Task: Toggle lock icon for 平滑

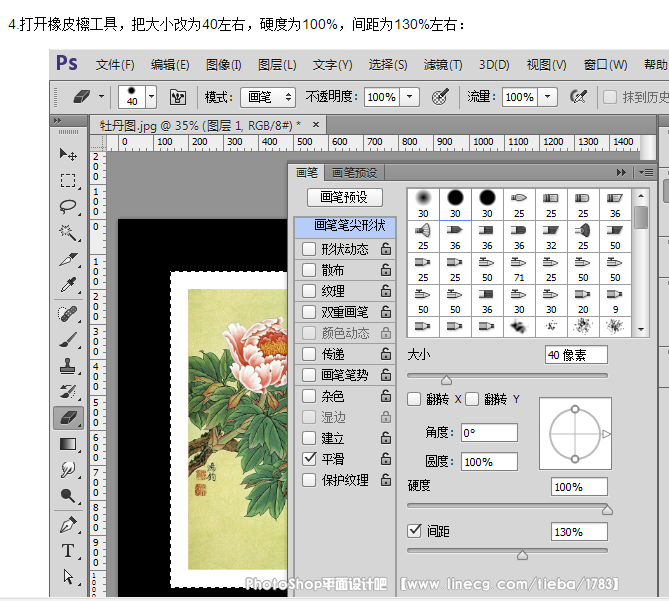Action: point(386,459)
